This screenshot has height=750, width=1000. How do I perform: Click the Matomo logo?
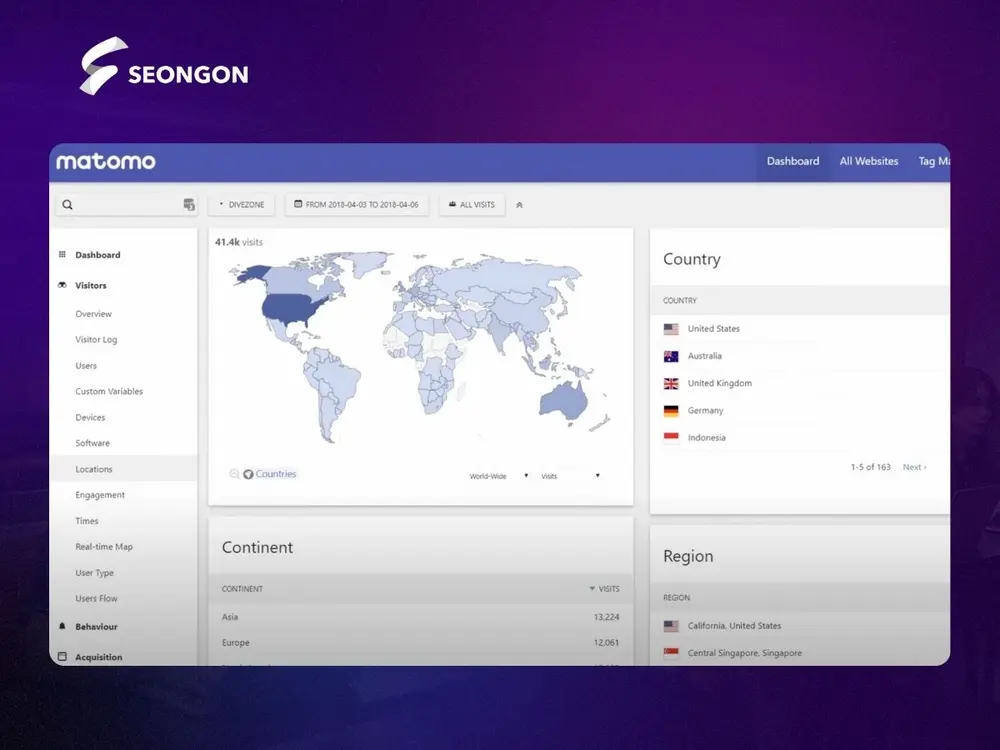click(106, 161)
